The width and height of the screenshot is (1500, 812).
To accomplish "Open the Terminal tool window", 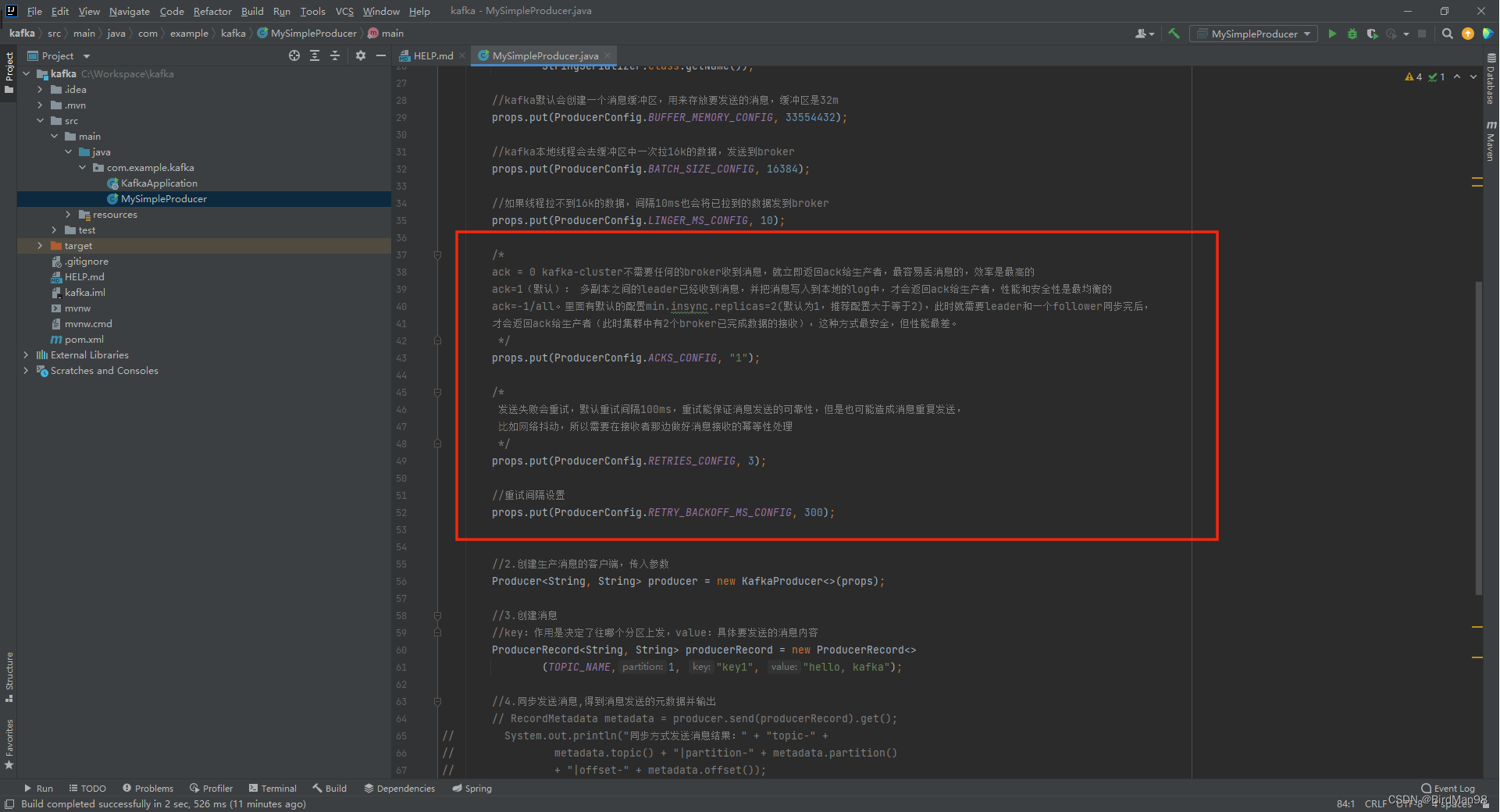I will click(x=273, y=789).
